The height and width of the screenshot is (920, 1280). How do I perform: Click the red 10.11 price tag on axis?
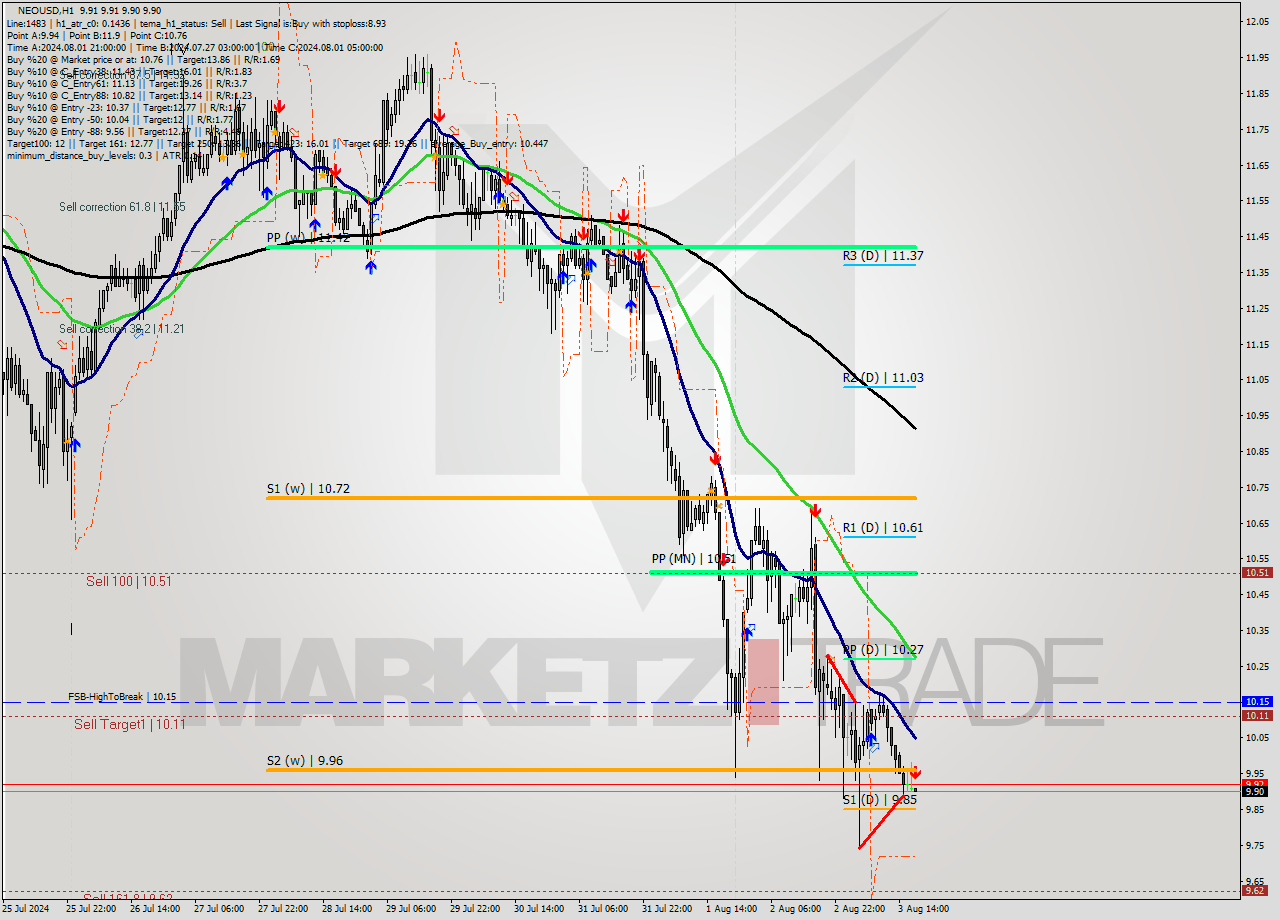1257,716
